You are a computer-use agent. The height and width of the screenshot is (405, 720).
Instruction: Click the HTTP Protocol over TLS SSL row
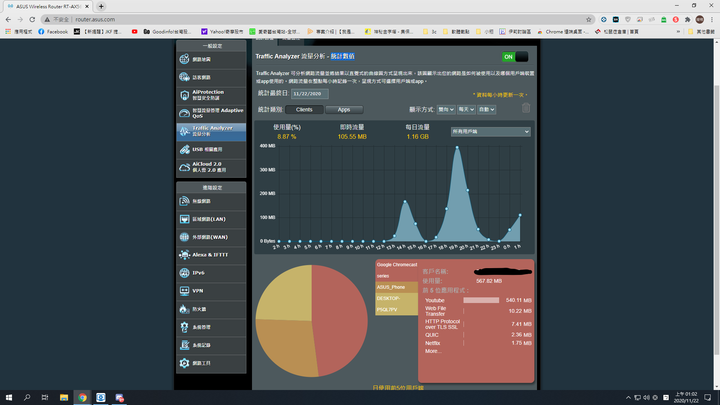478,324
